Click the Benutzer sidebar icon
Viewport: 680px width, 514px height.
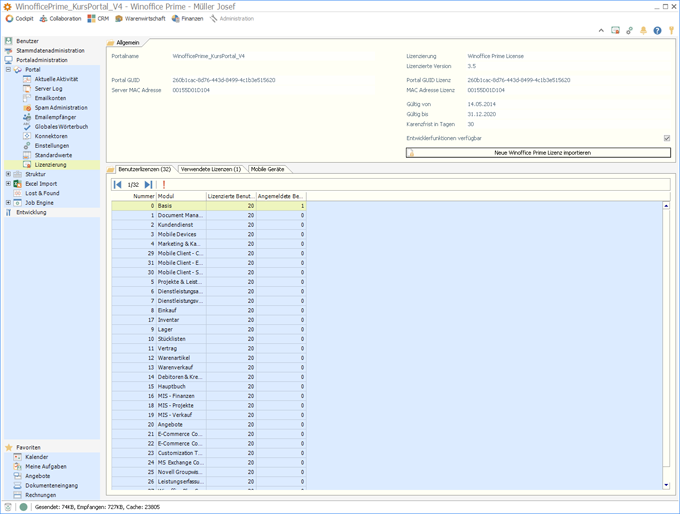(8, 41)
